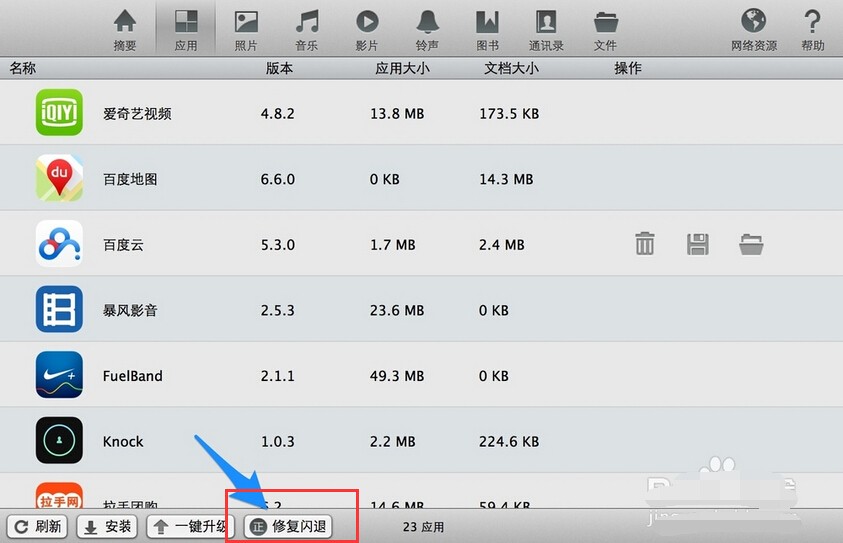
Task: Select the 百度地图 app name
Action: 130,179
